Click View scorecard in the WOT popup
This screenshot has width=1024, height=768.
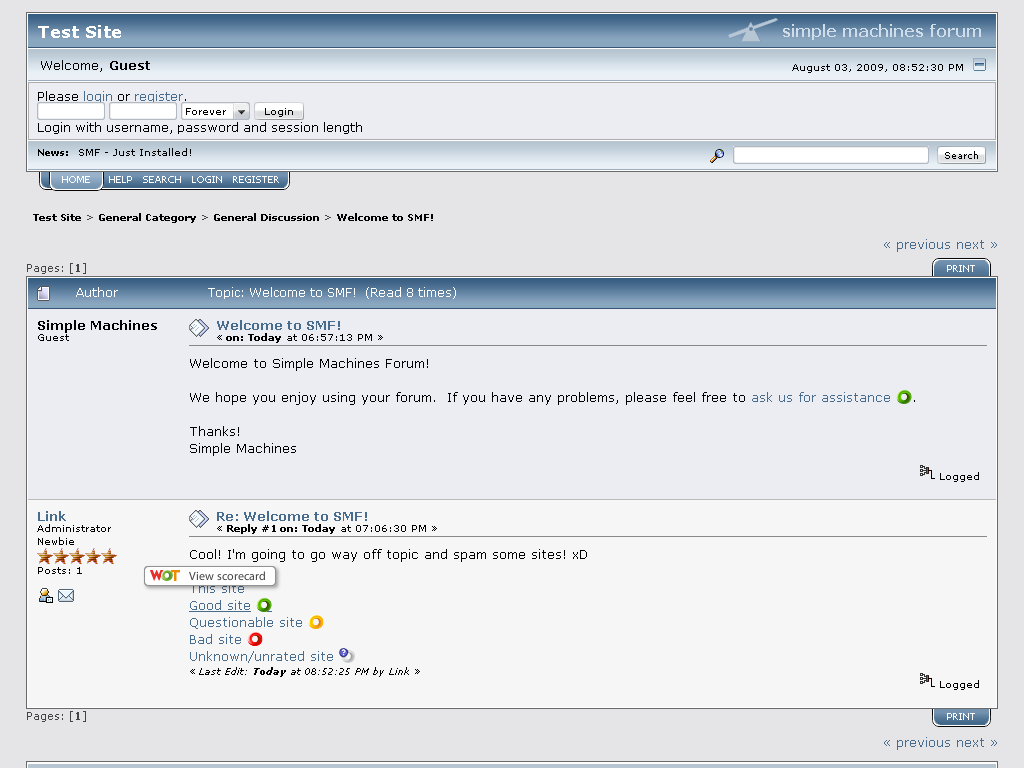pyautogui.click(x=227, y=576)
